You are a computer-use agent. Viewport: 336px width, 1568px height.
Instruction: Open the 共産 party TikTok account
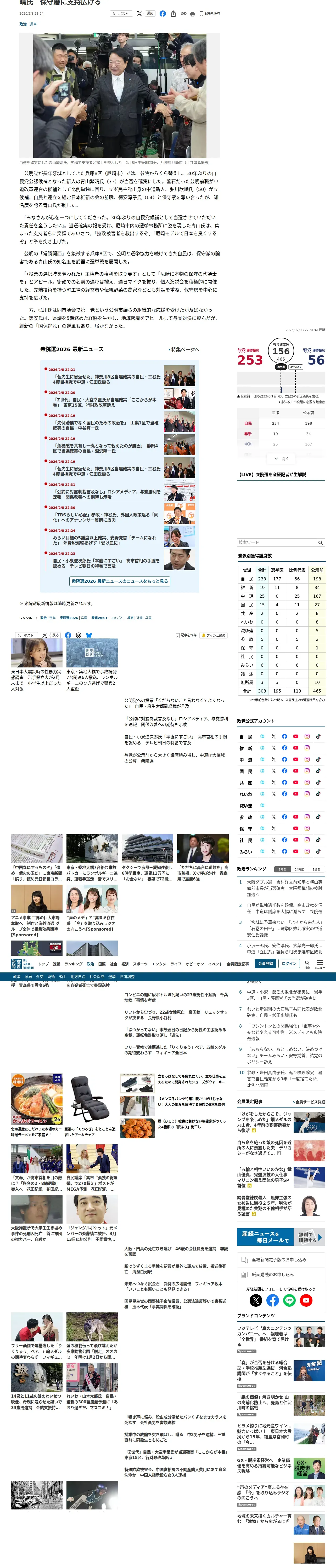pyautogui.click(x=318, y=783)
